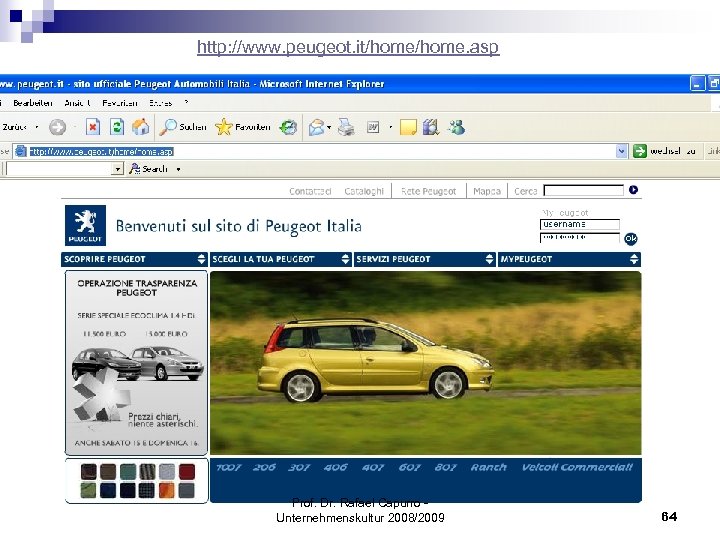Open the Zurück back history dropdown arrow

pyautogui.click(x=37, y=127)
